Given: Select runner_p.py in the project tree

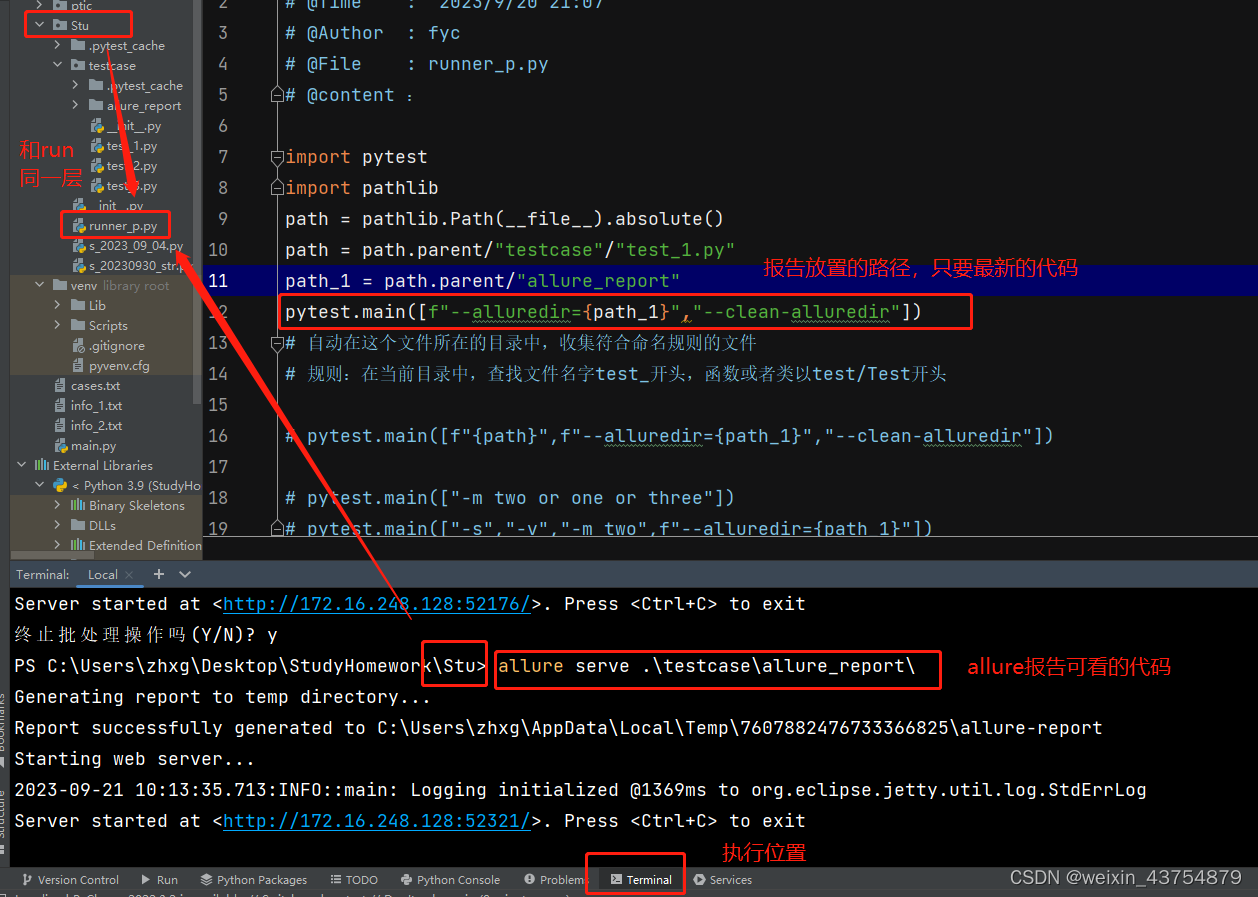Looking at the screenshot, I should click(123, 226).
